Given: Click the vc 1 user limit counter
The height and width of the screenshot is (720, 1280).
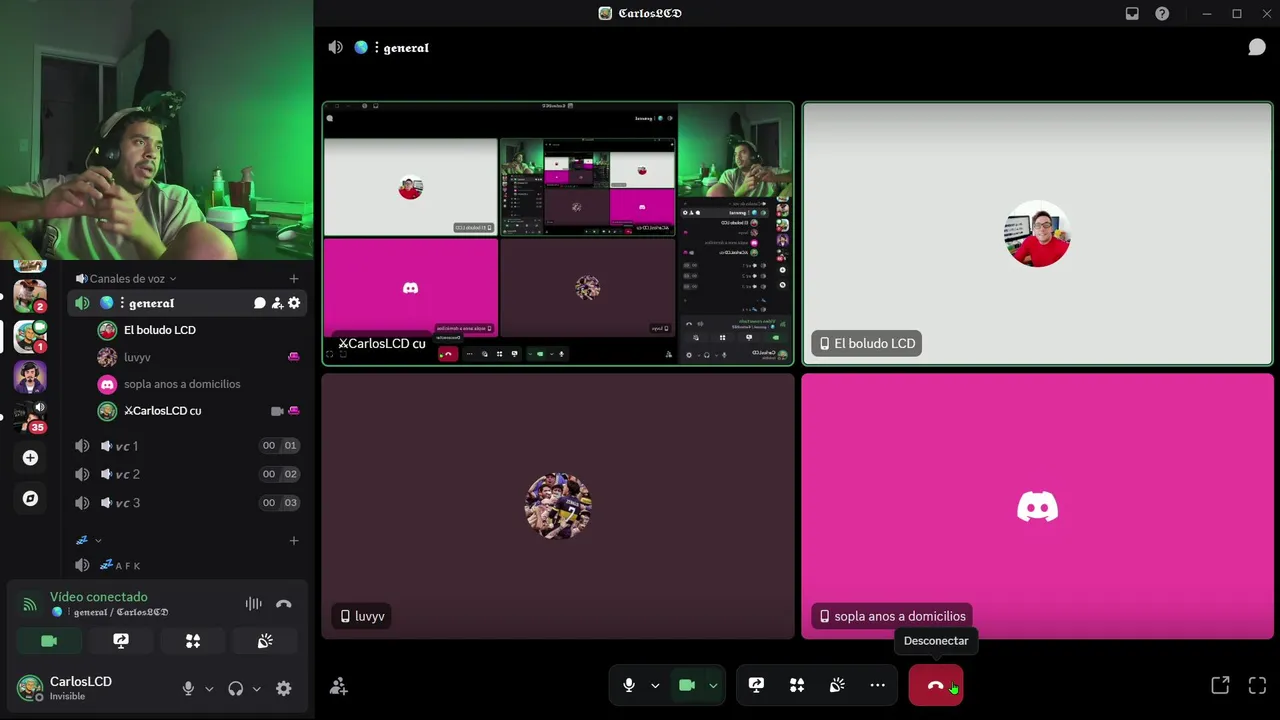Looking at the screenshot, I should (x=280, y=446).
